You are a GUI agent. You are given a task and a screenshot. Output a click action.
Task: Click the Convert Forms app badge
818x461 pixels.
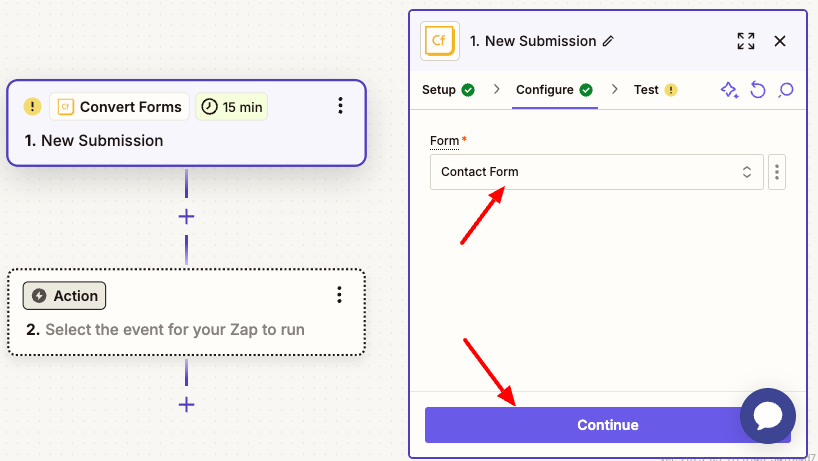click(119, 106)
